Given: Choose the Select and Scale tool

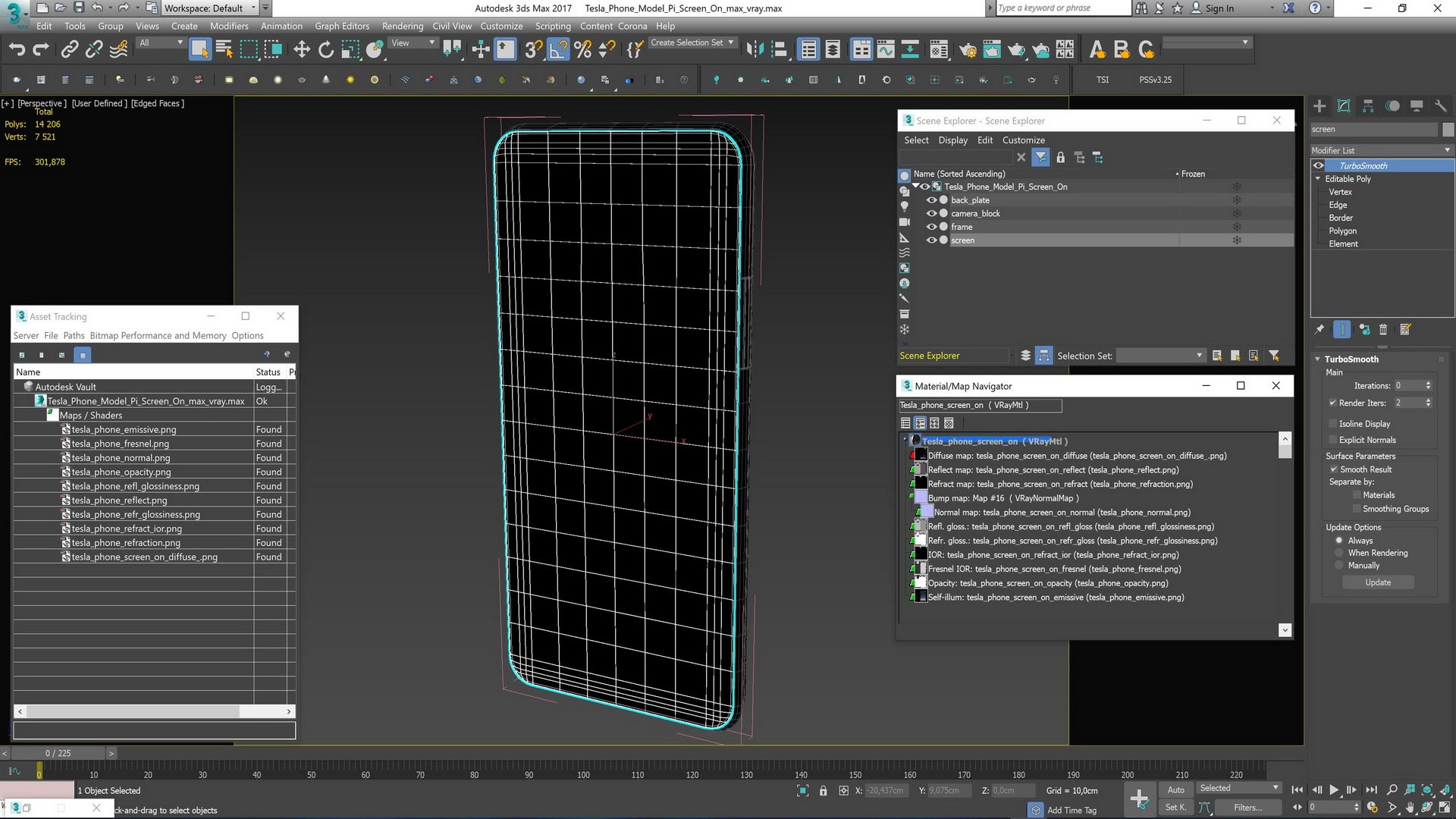Looking at the screenshot, I should [x=350, y=50].
